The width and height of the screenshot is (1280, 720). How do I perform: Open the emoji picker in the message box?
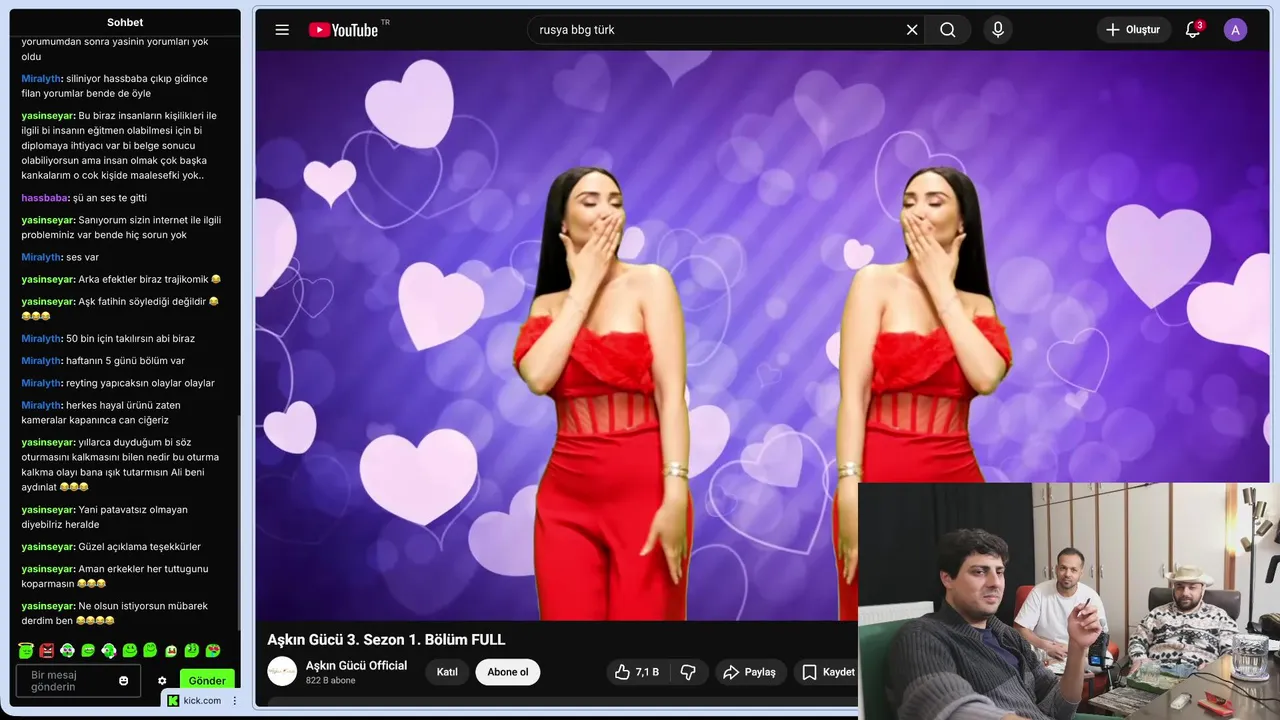point(124,680)
